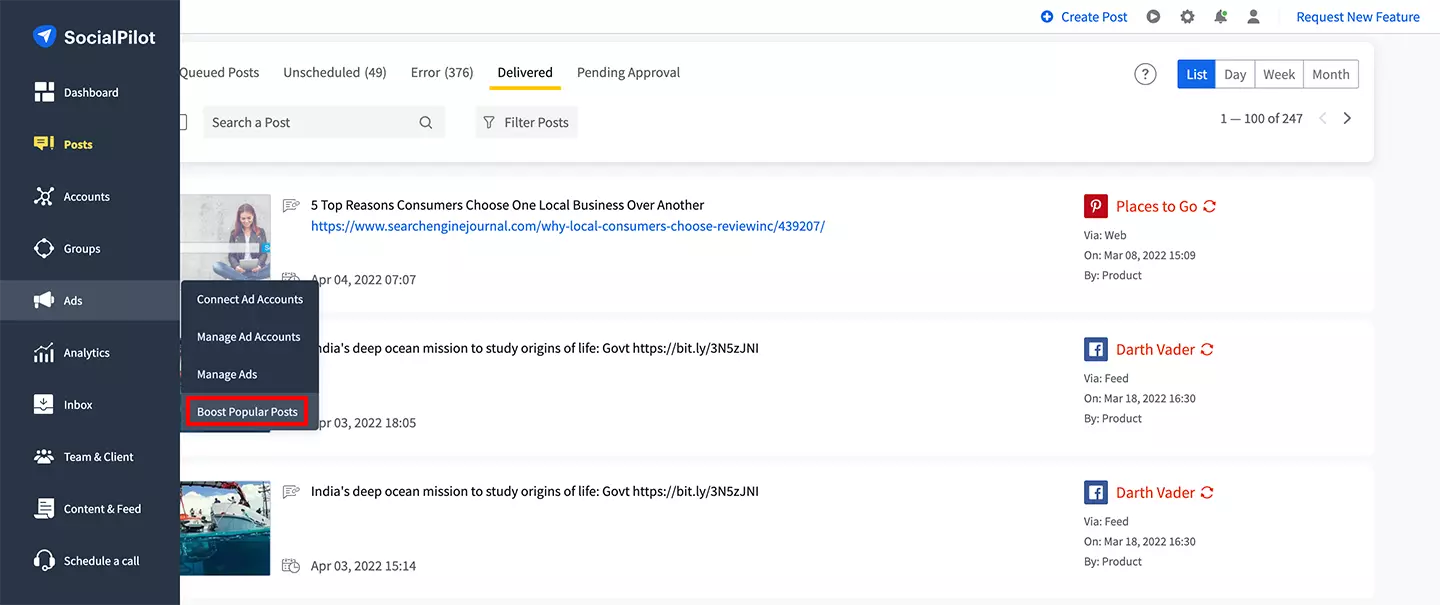Switch to Day view
Screen dimensions: 1440x605
coord(1235,74)
